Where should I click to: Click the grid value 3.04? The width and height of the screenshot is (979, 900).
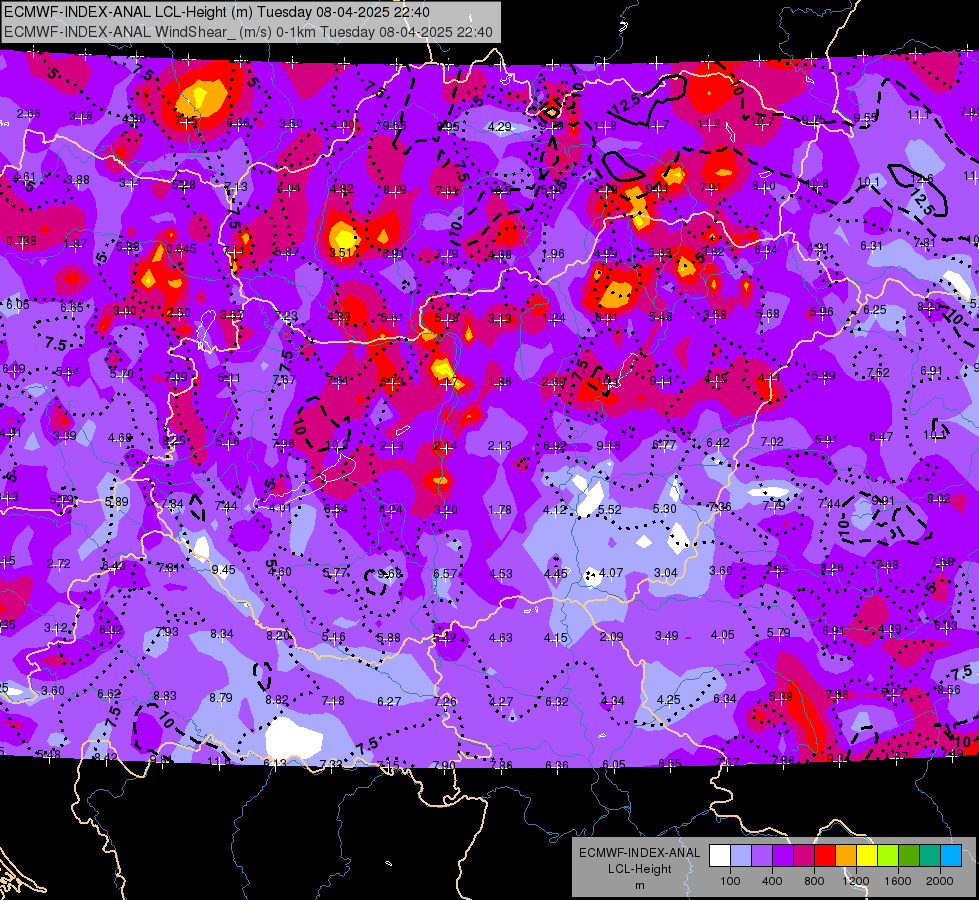tap(666, 573)
